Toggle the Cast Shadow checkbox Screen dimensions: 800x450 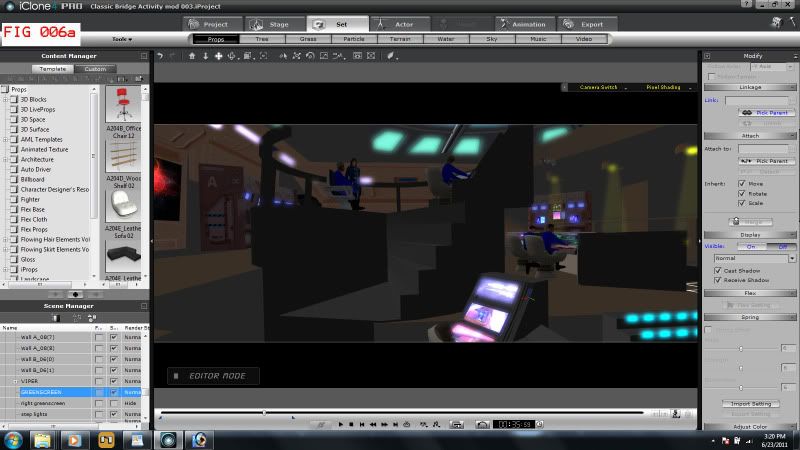(x=718, y=270)
